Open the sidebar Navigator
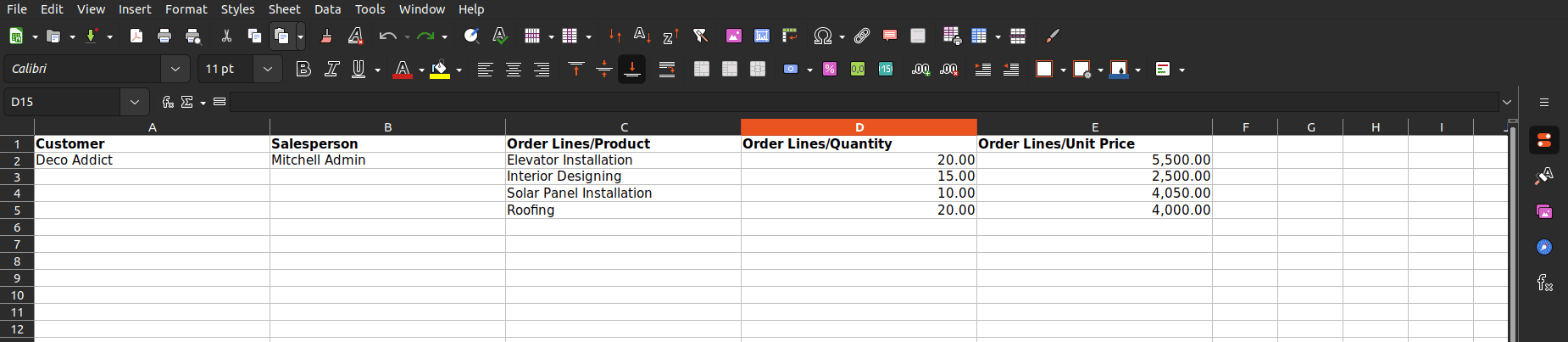Image resolution: width=1568 pixels, height=342 pixels. click(1544, 247)
